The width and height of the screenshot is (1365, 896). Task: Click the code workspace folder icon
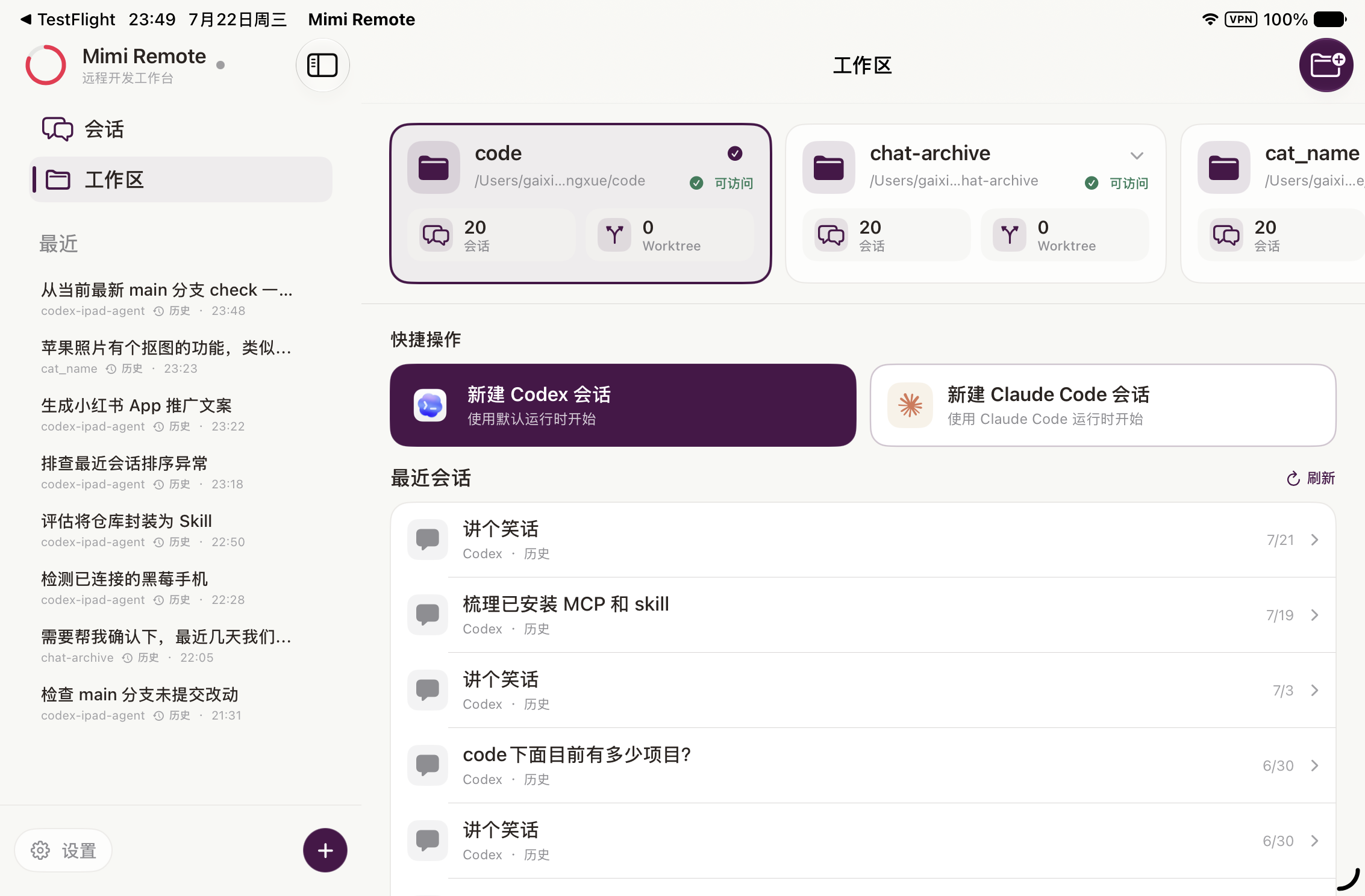click(x=434, y=167)
